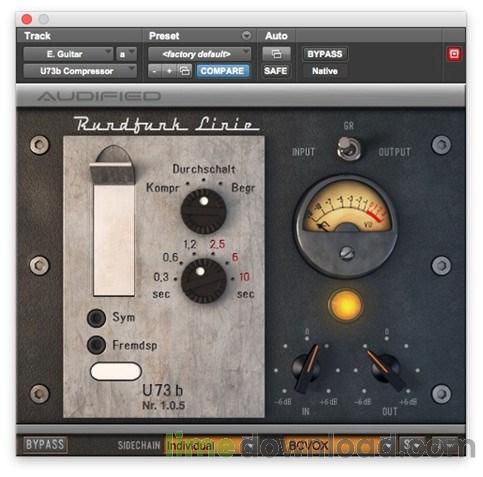Viewport: 483px width, 477px height.
Task: Expand the U73b Compressor plug-in selector
Action: 80,71
